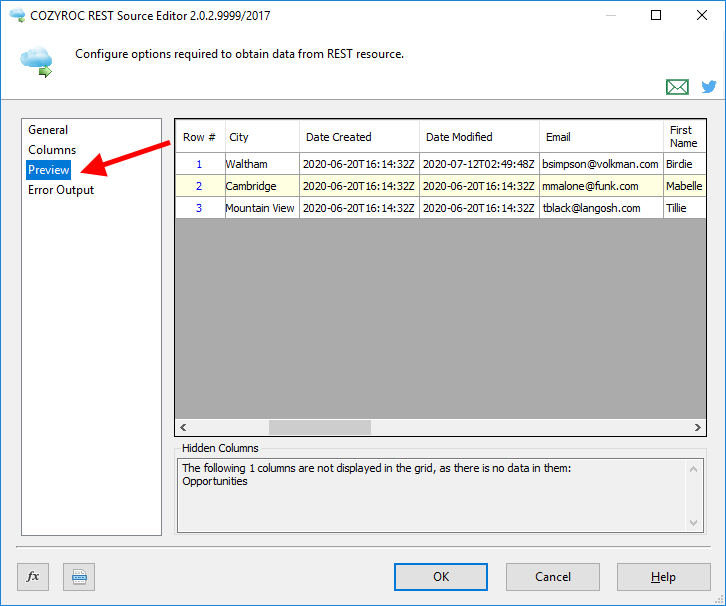Click the Mountain View city cell
Viewport: 726px width, 606px height.
263,208
